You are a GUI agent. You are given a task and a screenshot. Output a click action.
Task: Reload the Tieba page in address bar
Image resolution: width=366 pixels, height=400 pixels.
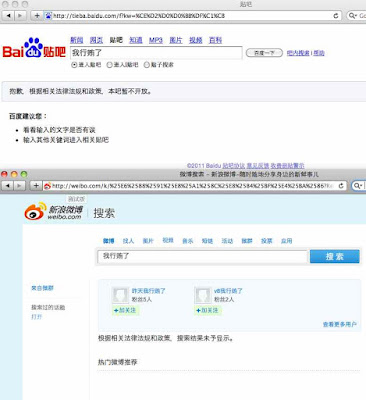(x=336, y=15)
